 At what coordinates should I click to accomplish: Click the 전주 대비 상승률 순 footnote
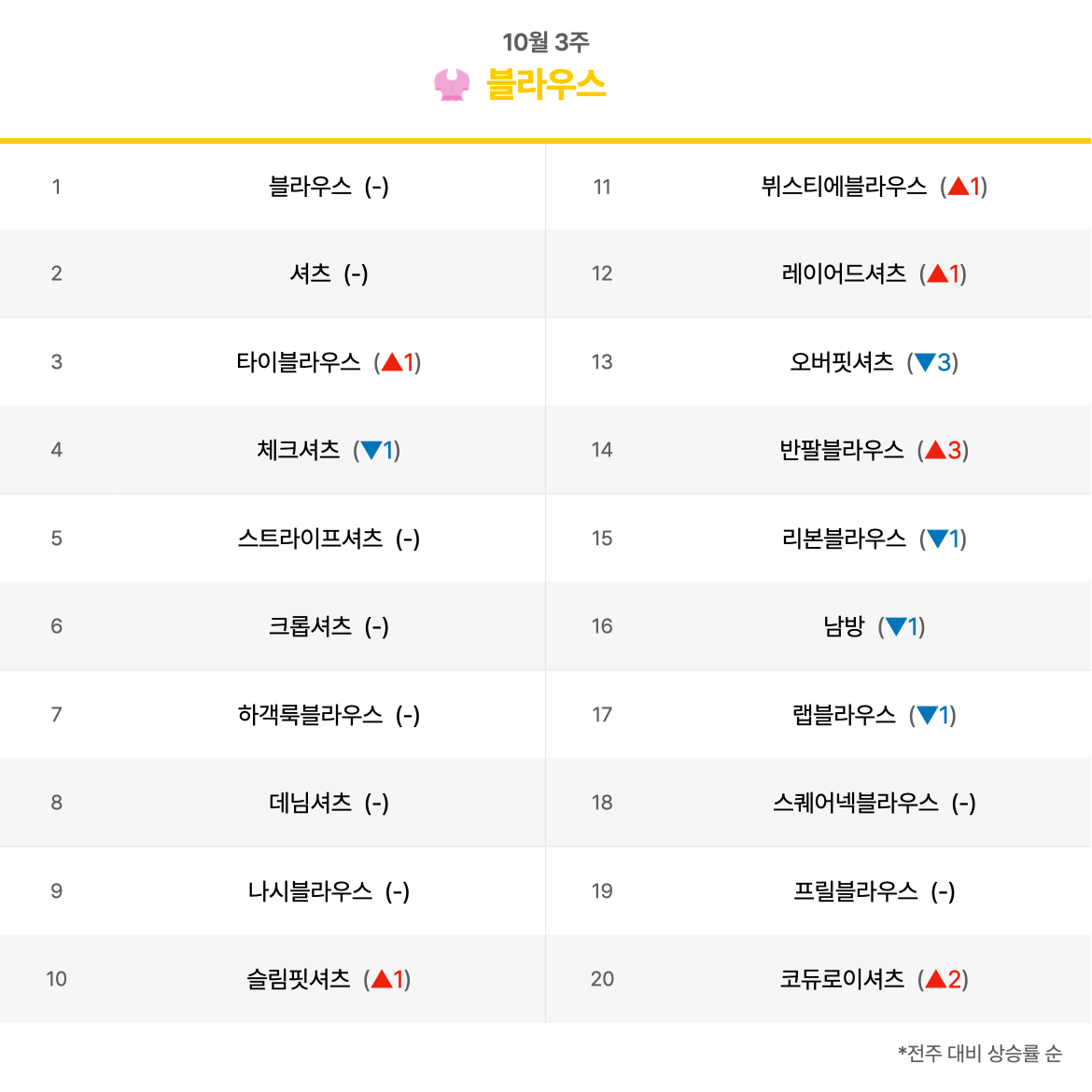(x=979, y=1053)
